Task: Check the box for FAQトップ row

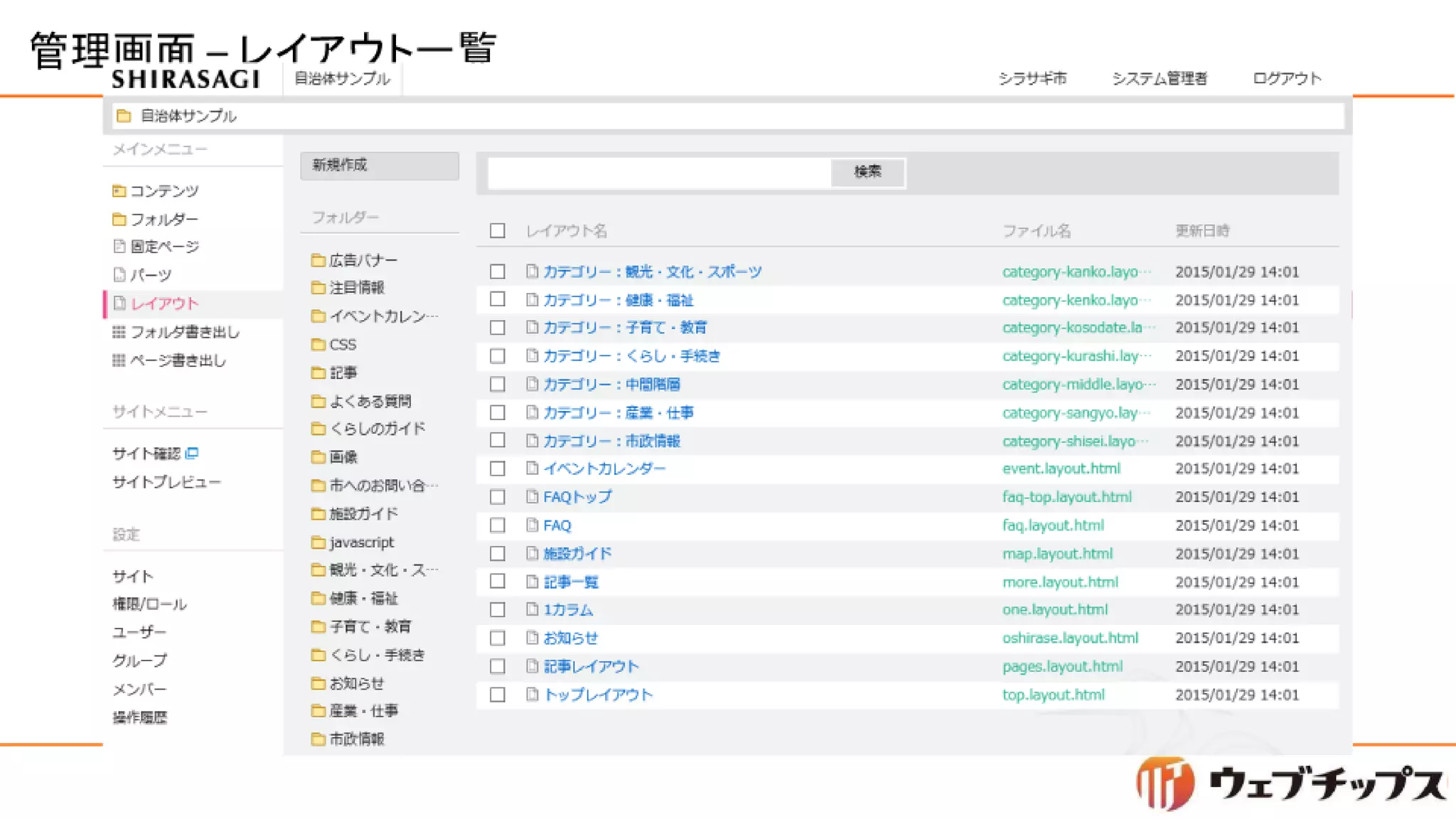Action: click(498, 497)
